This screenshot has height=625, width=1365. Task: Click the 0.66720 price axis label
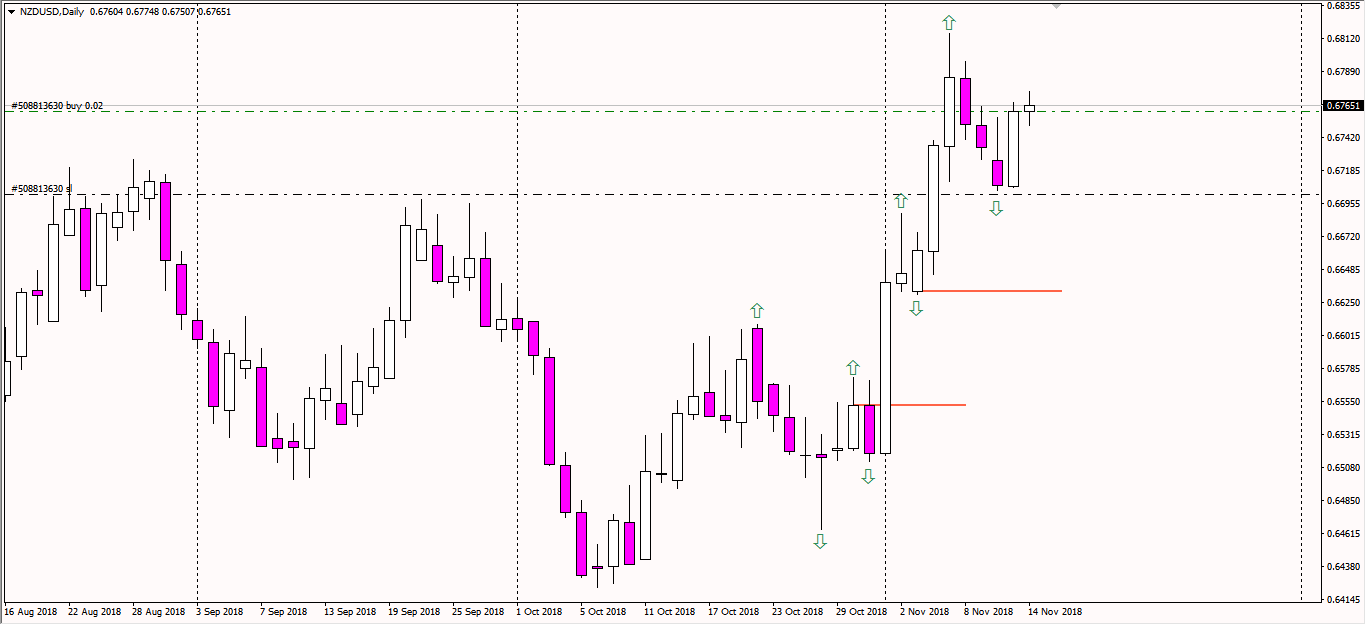pyautogui.click(x=1343, y=237)
